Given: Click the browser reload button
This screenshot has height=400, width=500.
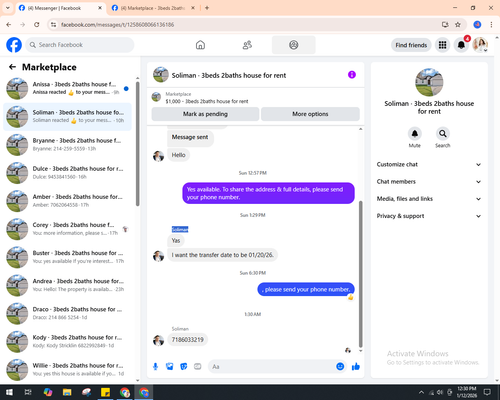Looking at the screenshot, I should tap(37, 25).
